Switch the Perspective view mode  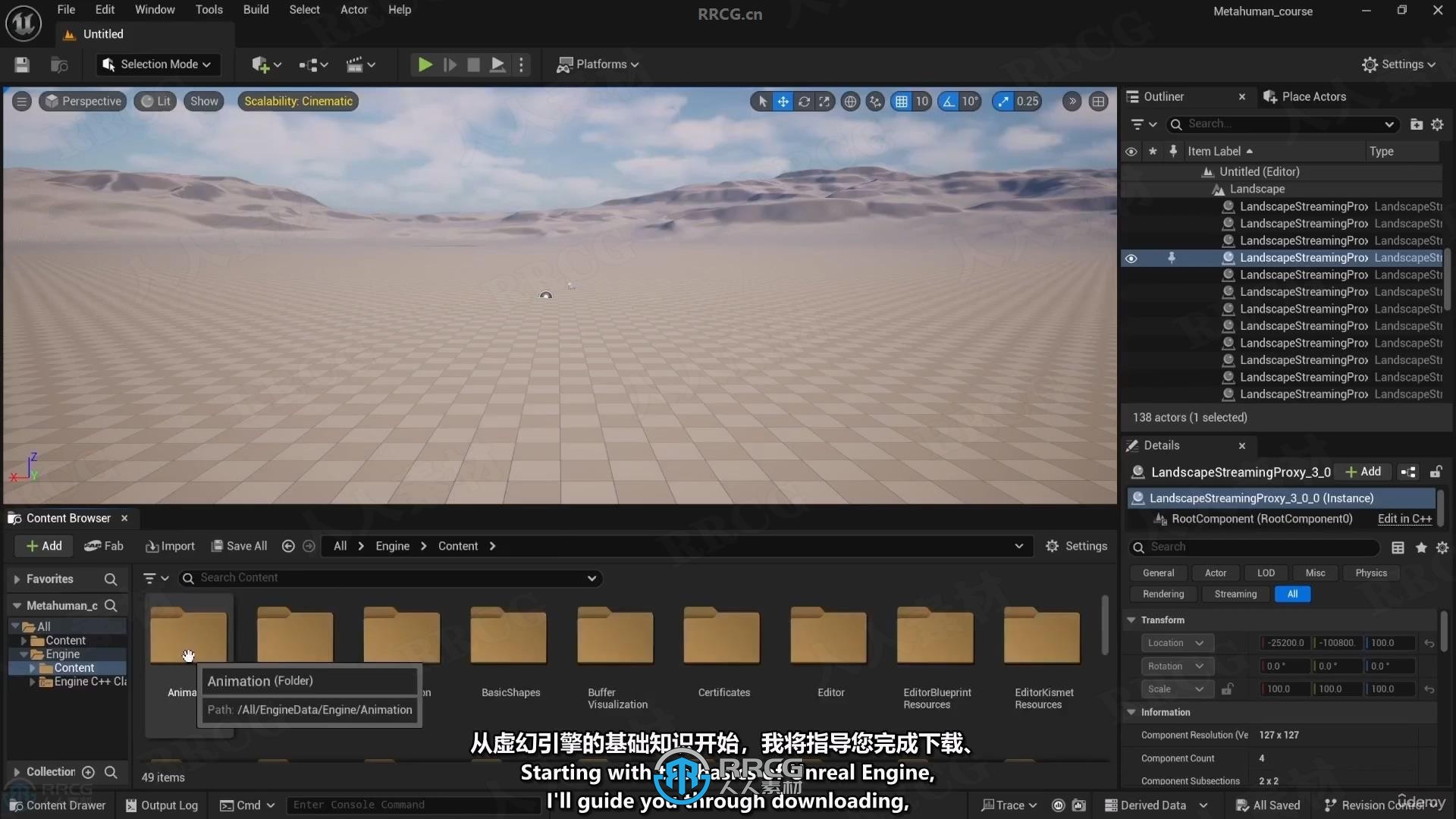tap(83, 101)
